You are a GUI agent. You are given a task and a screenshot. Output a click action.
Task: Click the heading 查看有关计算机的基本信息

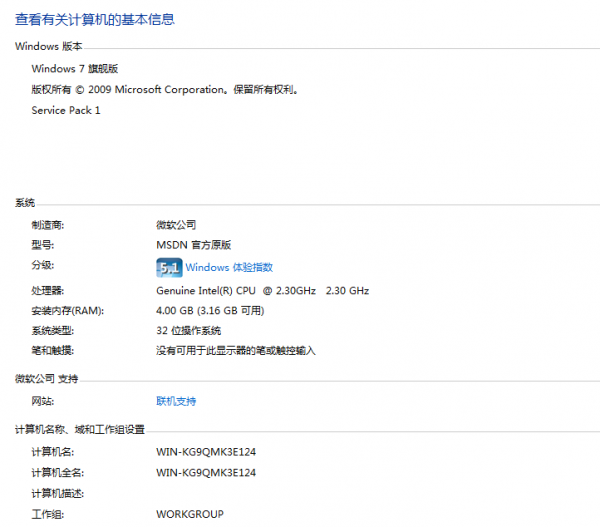(x=95, y=20)
